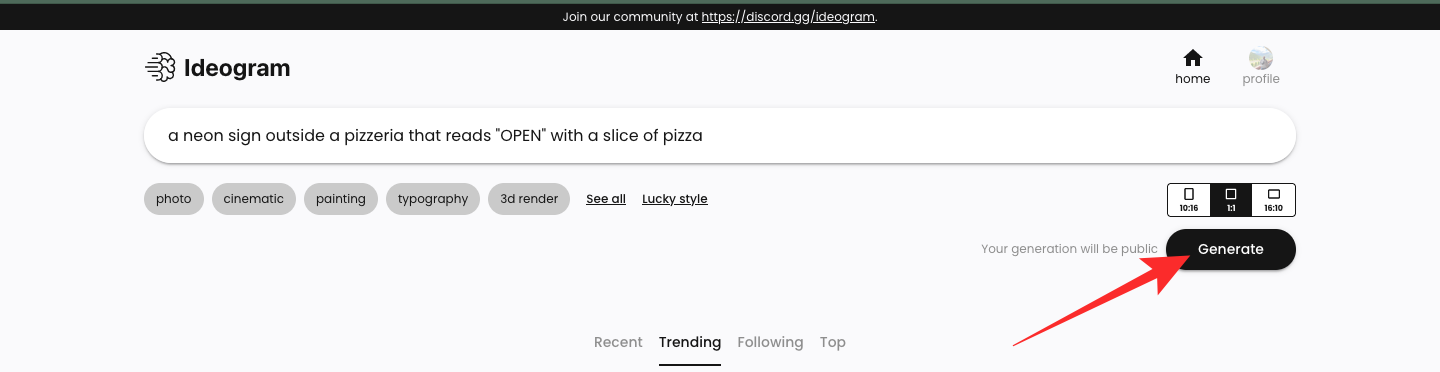Toggle the cinematic style tag
1440x372 pixels.
coord(254,199)
